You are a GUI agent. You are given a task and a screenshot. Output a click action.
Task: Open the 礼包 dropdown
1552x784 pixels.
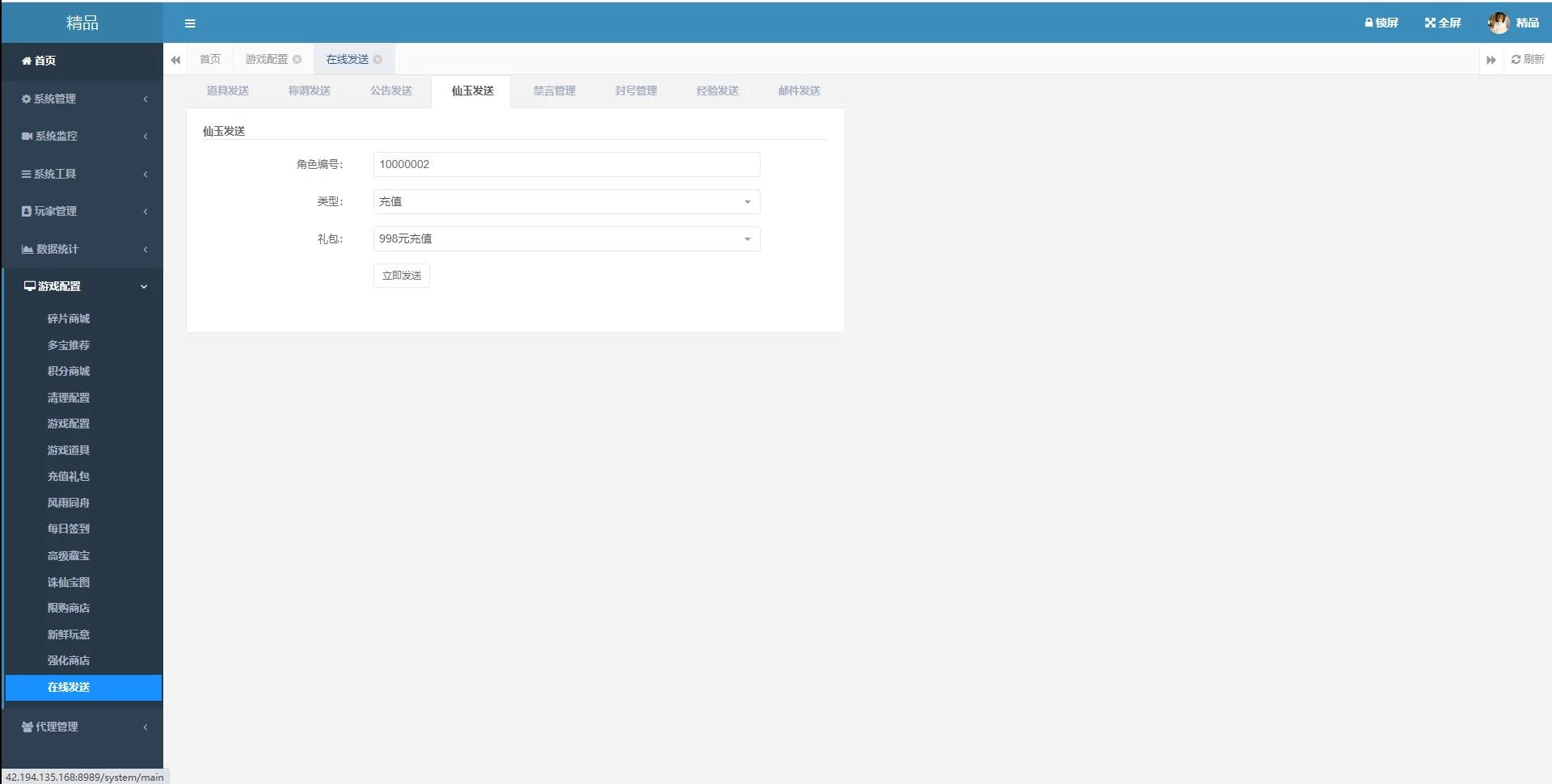[566, 238]
